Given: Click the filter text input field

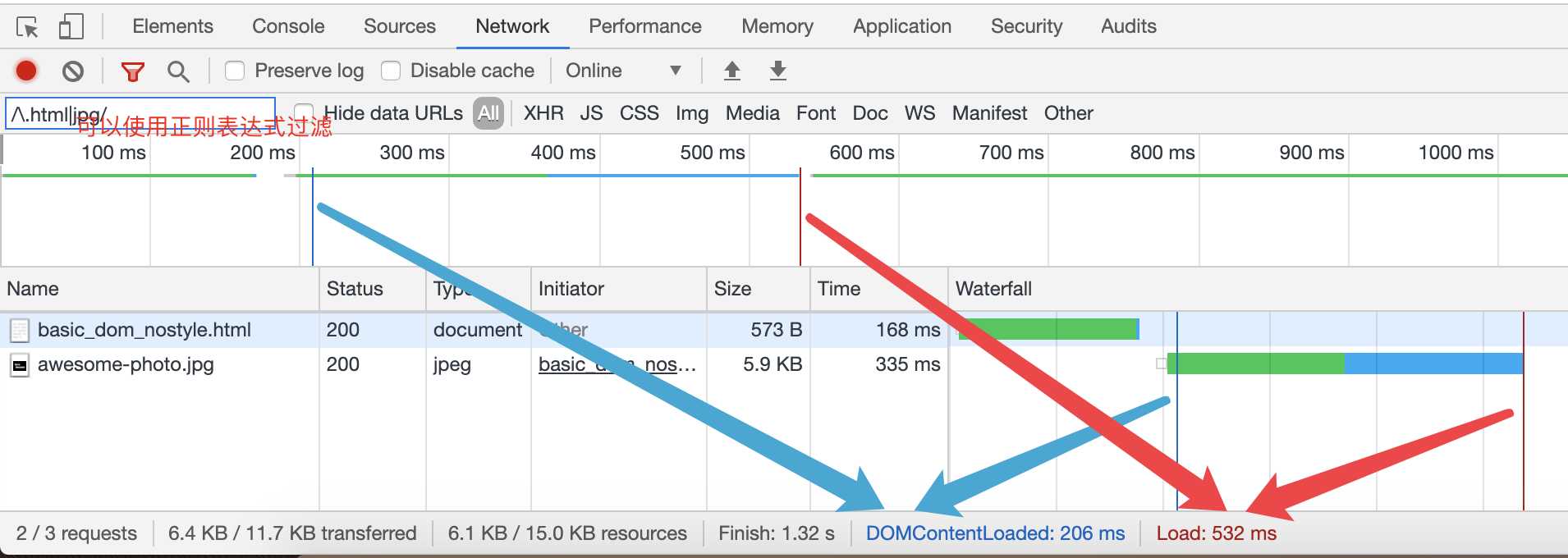Looking at the screenshot, I should pyautogui.click(x=140, y=113).
